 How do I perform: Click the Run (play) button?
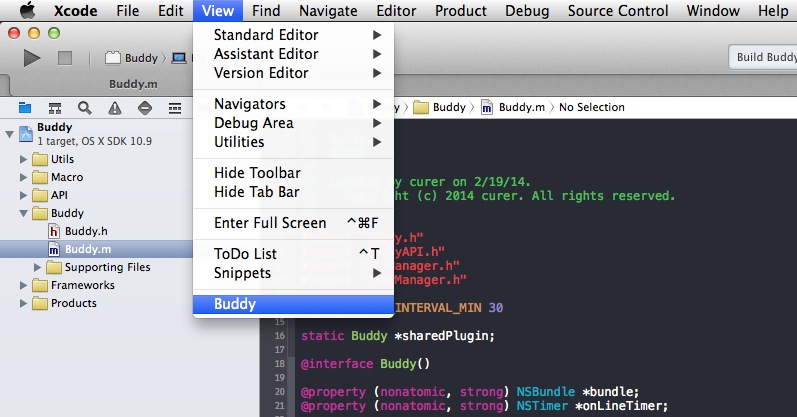coord(32,58)
